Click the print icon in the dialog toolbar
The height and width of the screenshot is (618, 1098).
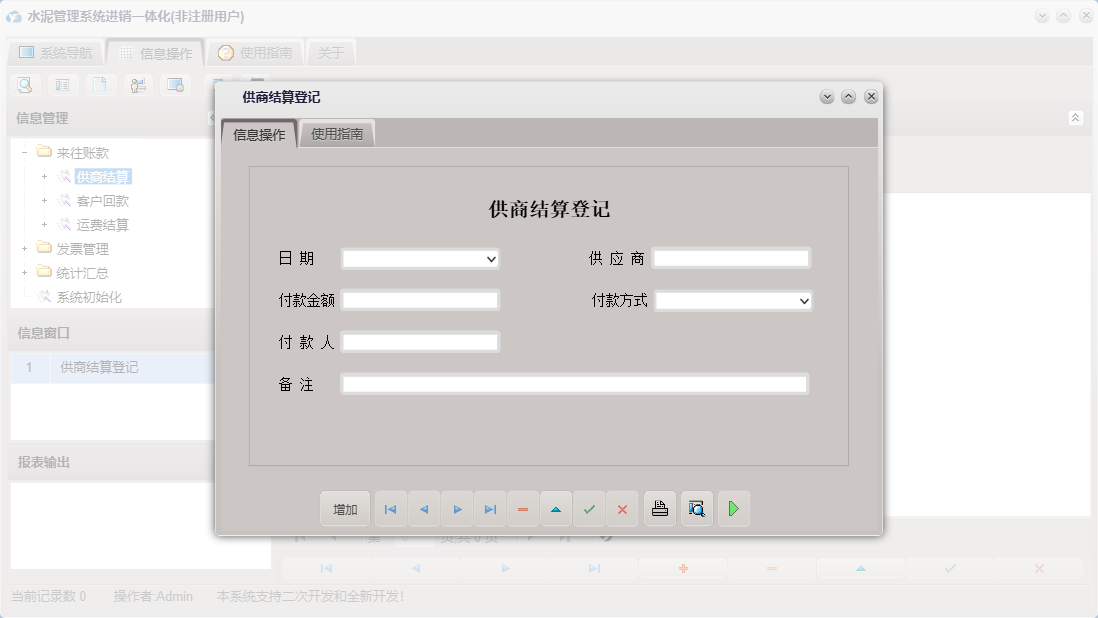pos(659,508)
